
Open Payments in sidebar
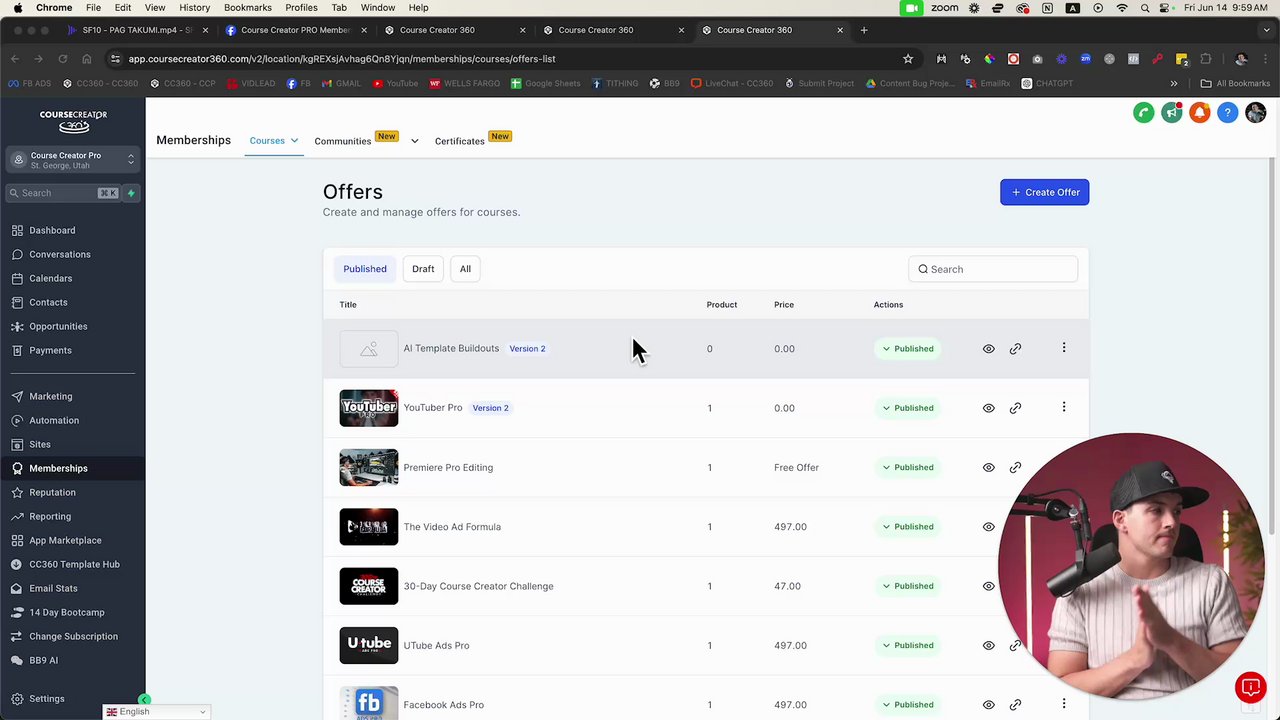click(x=50, y=350)
